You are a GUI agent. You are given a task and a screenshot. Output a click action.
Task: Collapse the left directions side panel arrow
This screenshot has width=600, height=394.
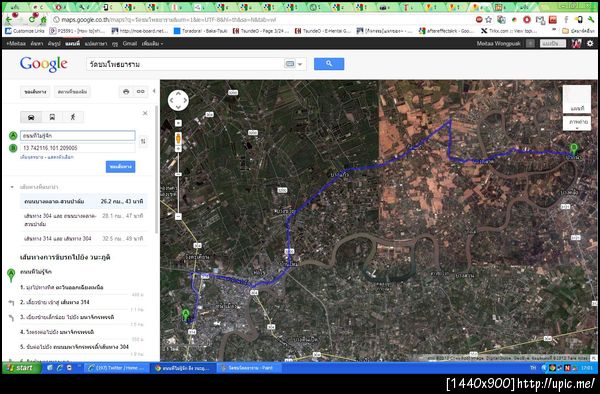pyautogui.click(x=154, y=91)
